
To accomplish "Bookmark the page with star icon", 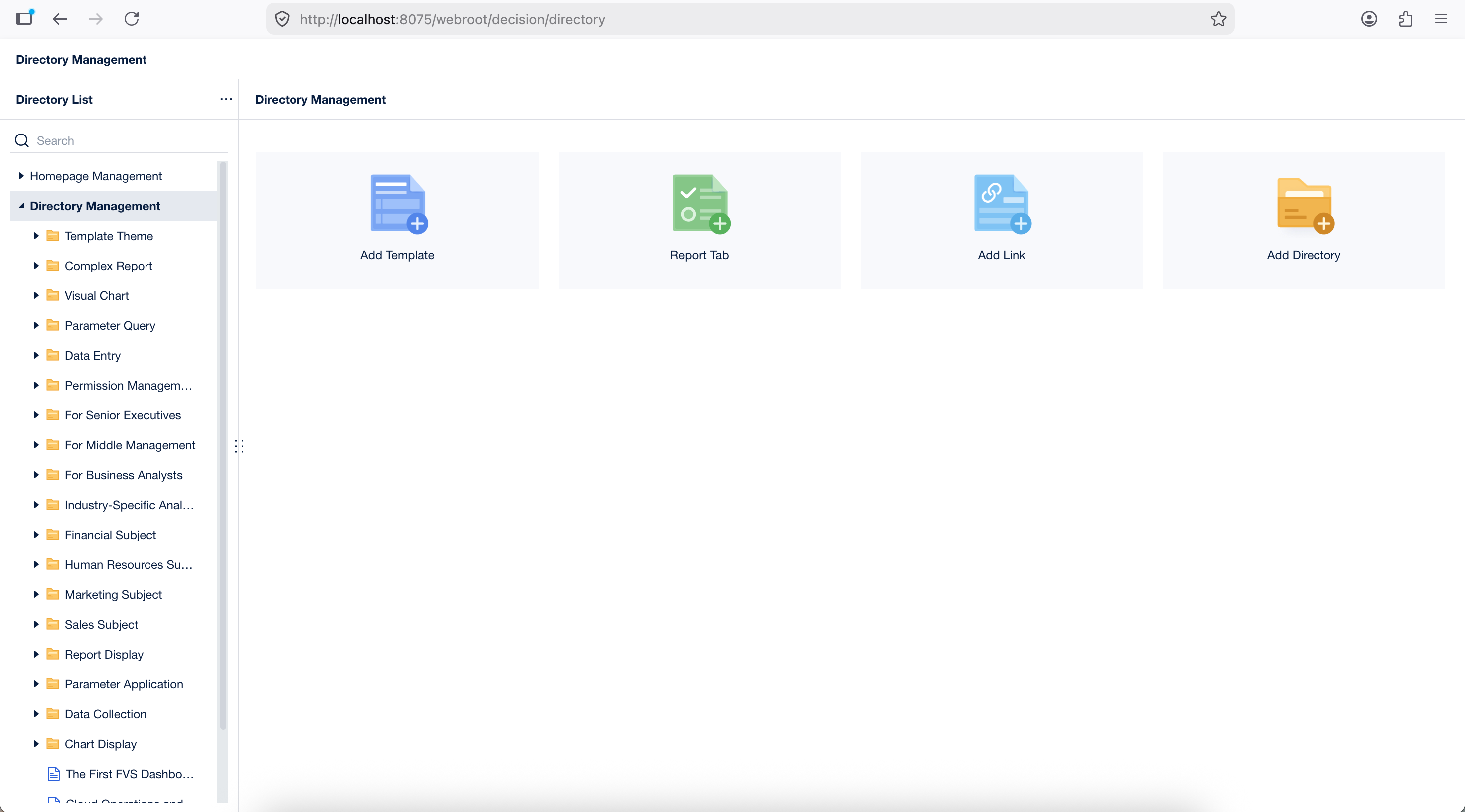I will click(1218, 19).
